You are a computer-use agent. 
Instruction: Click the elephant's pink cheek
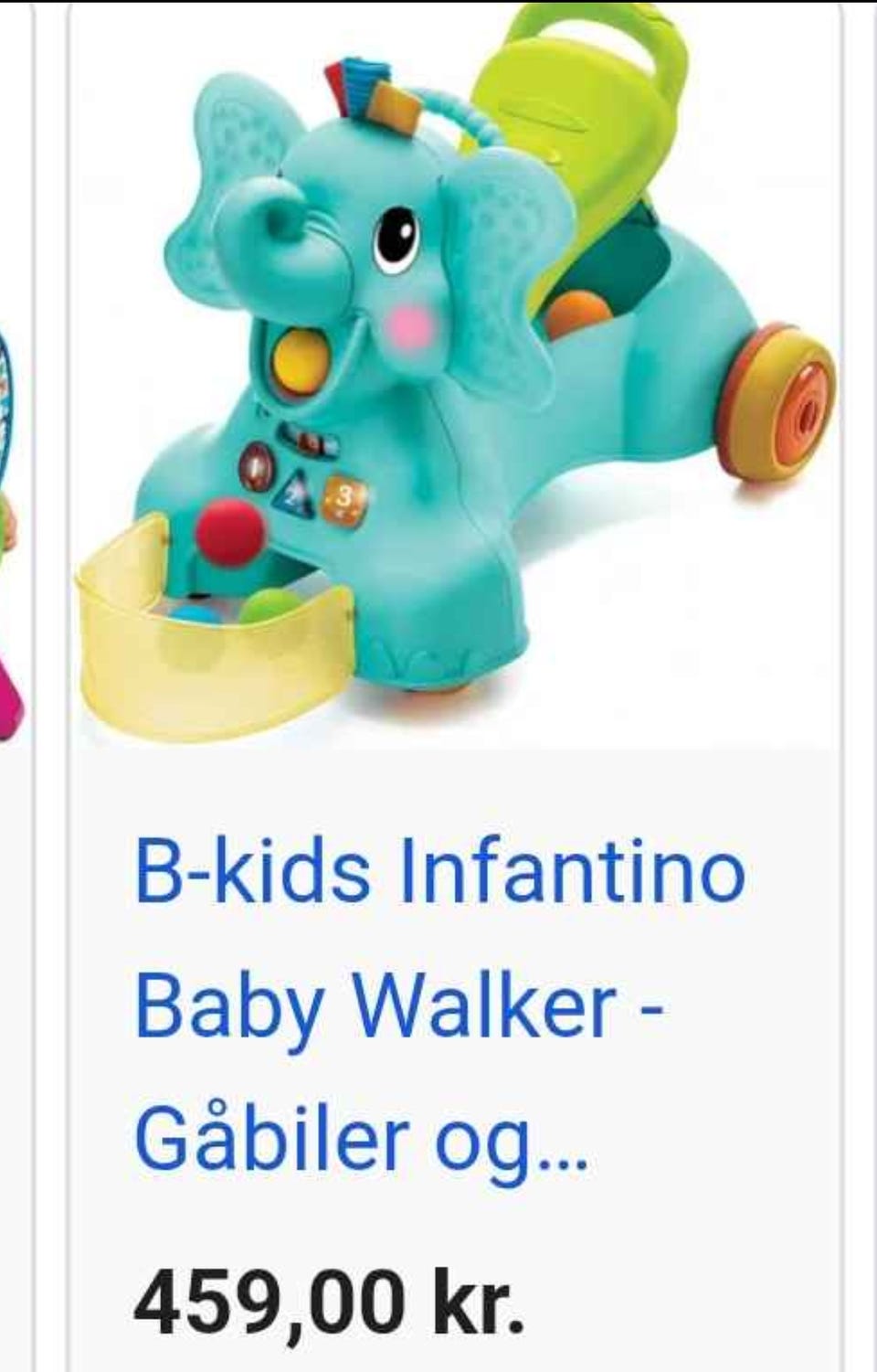coord(409,326)
